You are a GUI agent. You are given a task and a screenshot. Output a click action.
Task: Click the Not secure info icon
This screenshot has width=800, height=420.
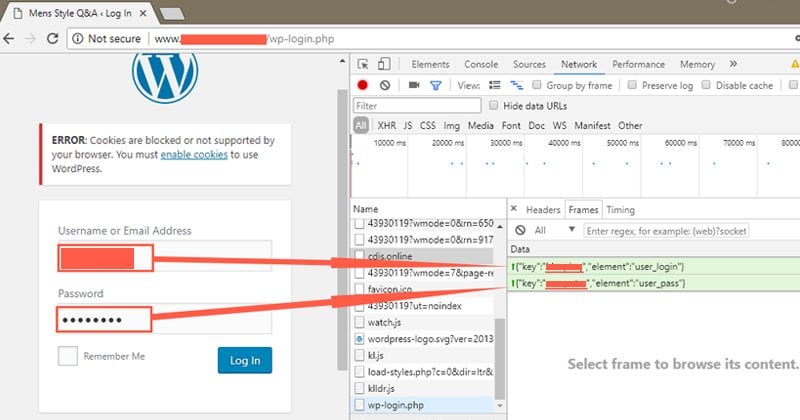(78, 39)
